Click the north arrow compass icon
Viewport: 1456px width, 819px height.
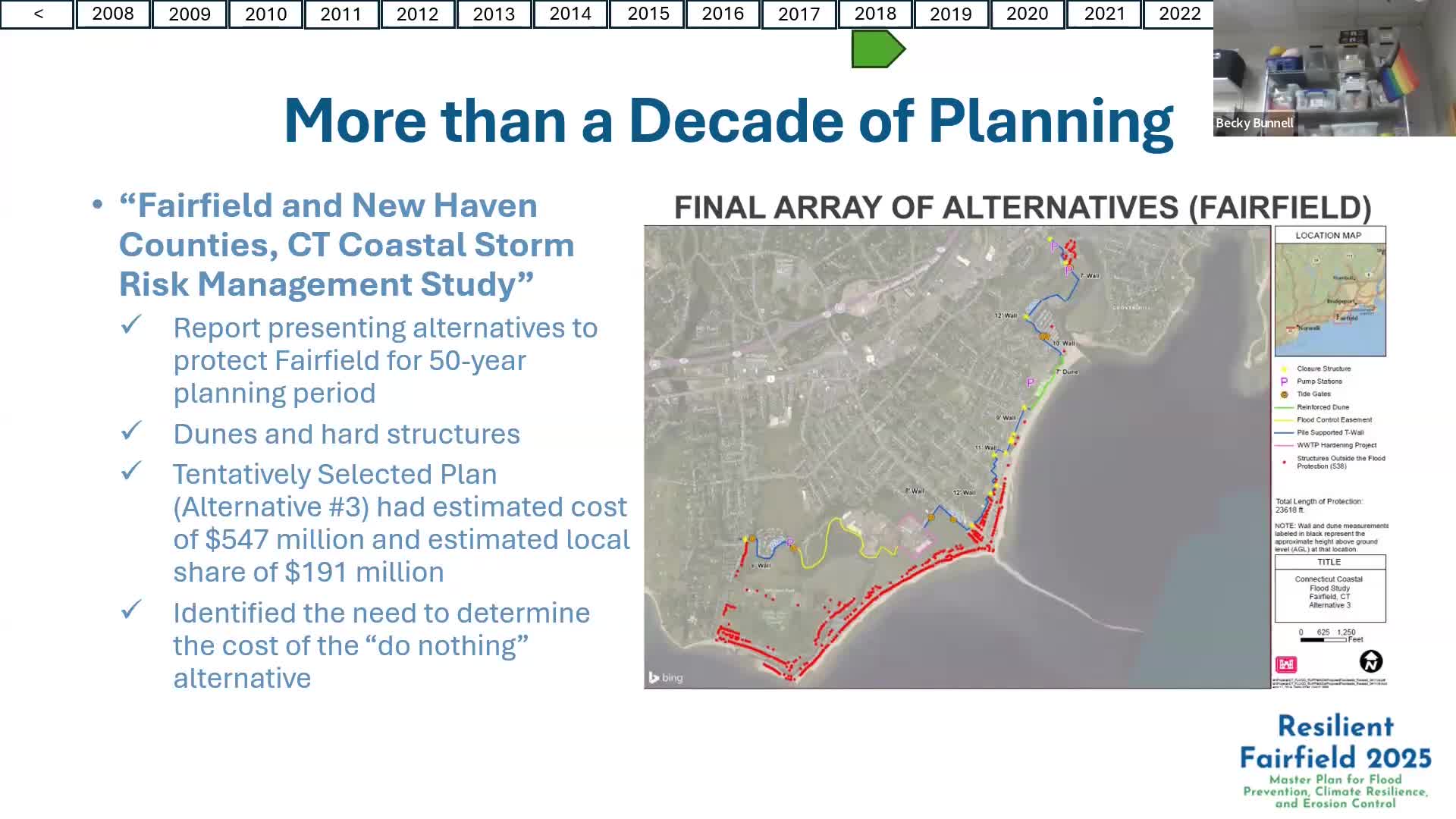(x=1371, y=661)
